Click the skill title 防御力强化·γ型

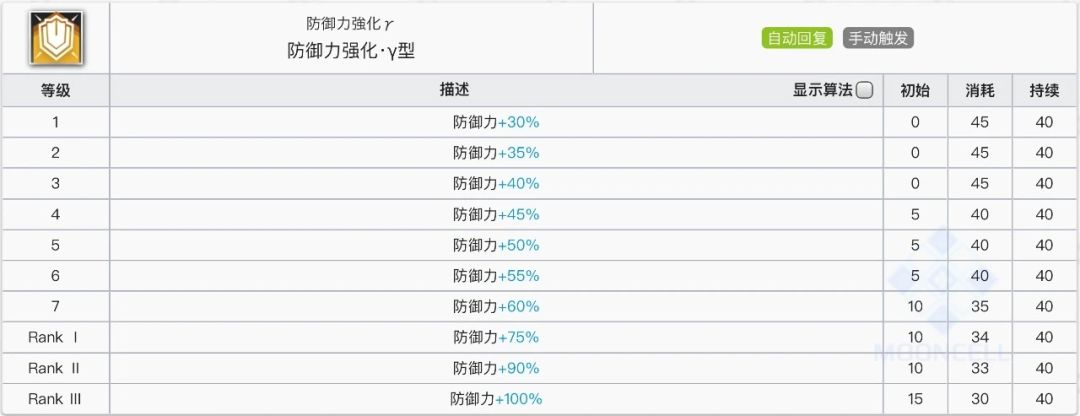coord(350,51)
